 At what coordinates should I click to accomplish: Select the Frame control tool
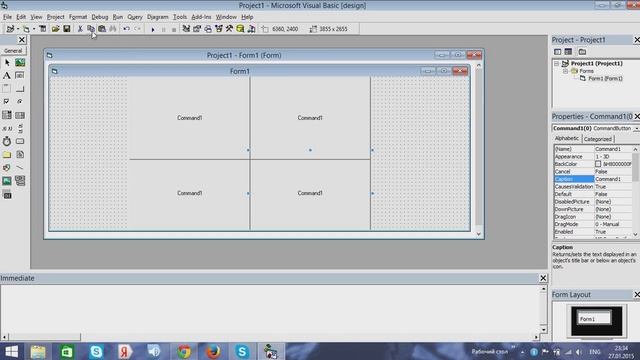(7, 89)
